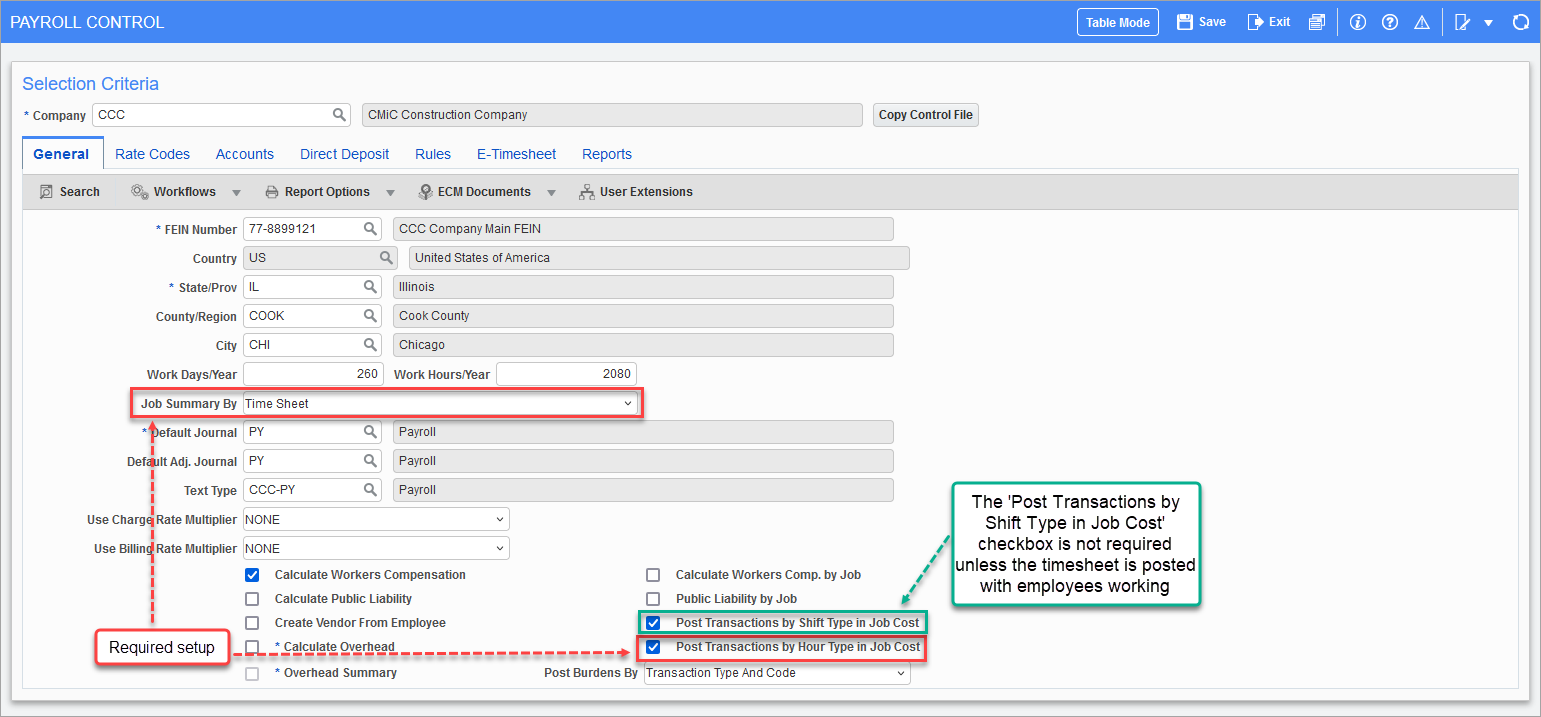Switch to the Rate Codes tab
The width and height of the screenshot is (1541, 717).
click(x=152, y=154)
